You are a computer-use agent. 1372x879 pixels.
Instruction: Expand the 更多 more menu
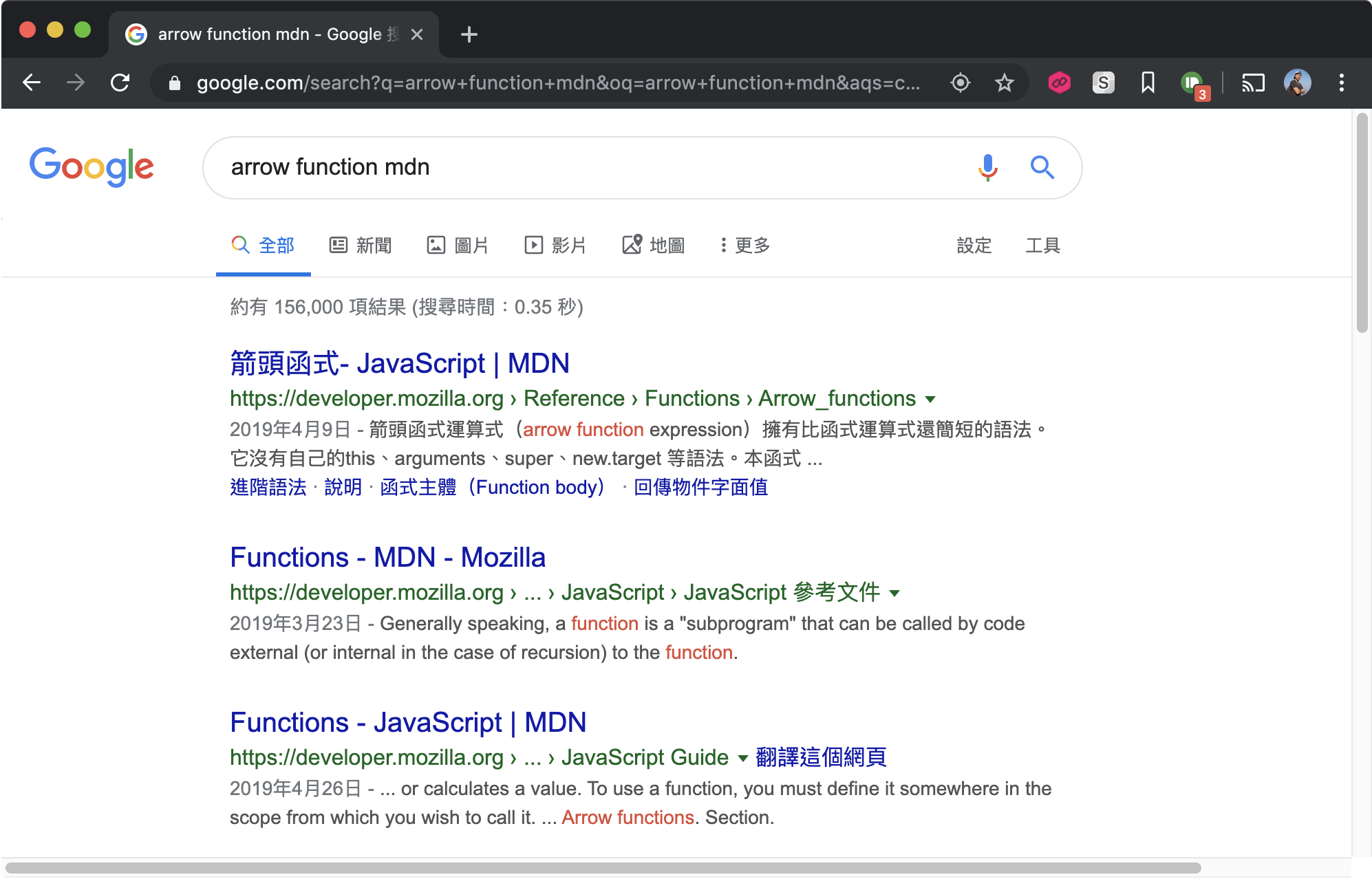744,246
